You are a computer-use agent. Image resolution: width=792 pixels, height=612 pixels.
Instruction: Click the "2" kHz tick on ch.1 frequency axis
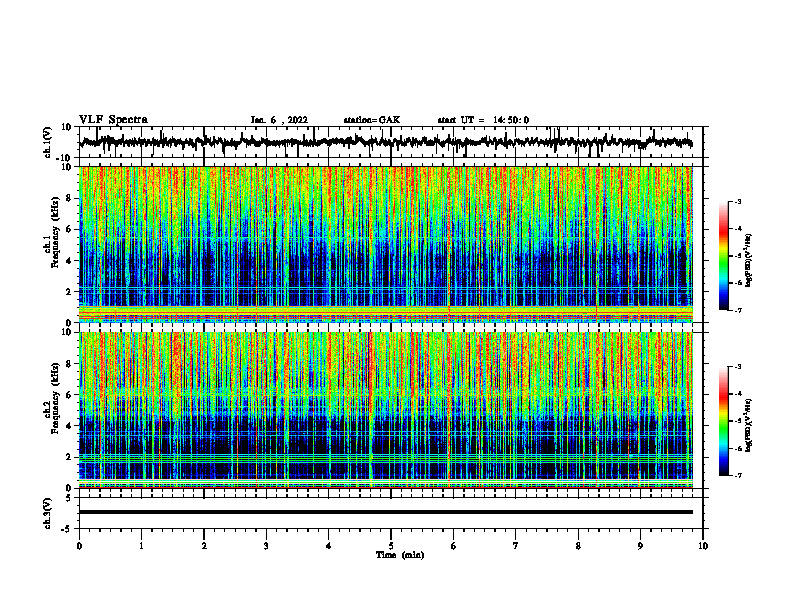[69, 292]
